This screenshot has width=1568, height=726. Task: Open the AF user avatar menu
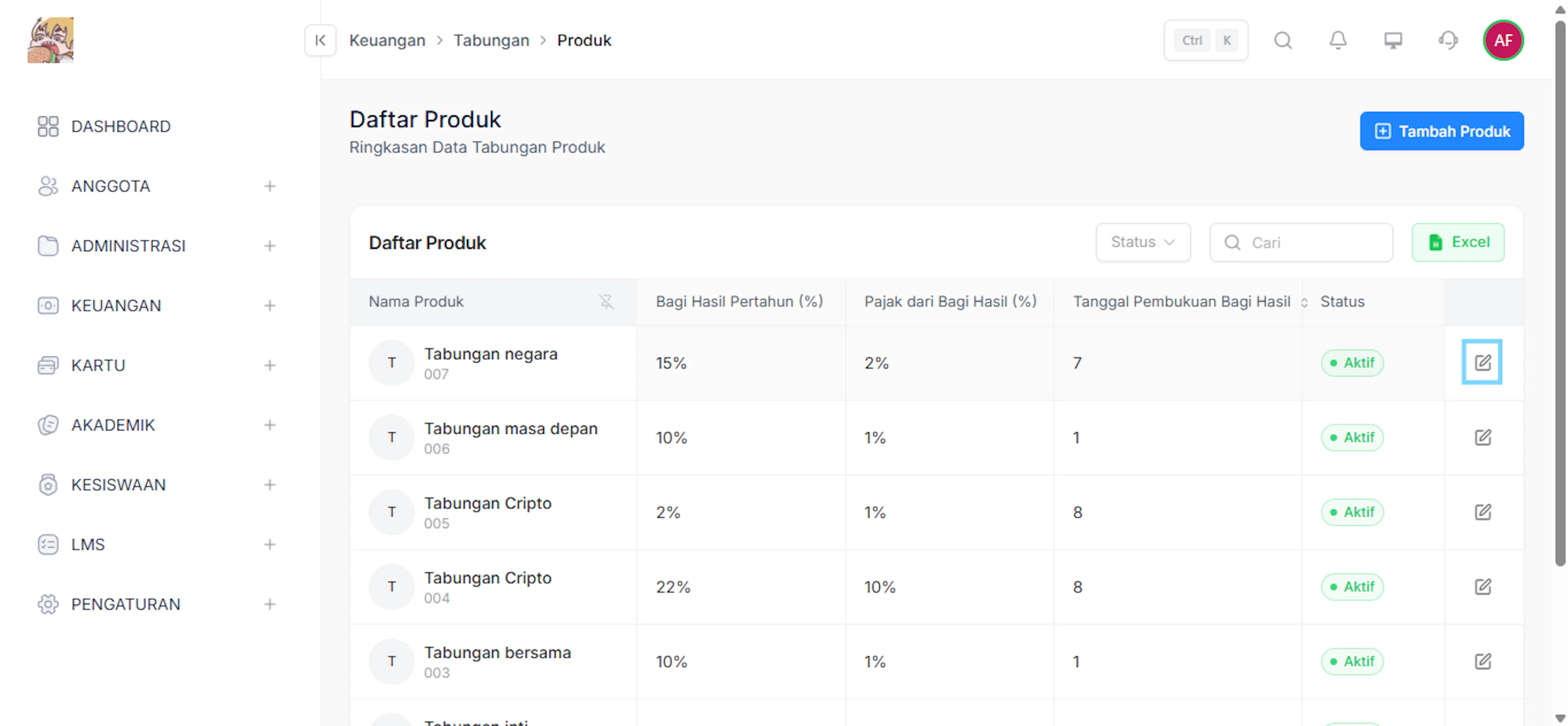[x=1503, y=40]
